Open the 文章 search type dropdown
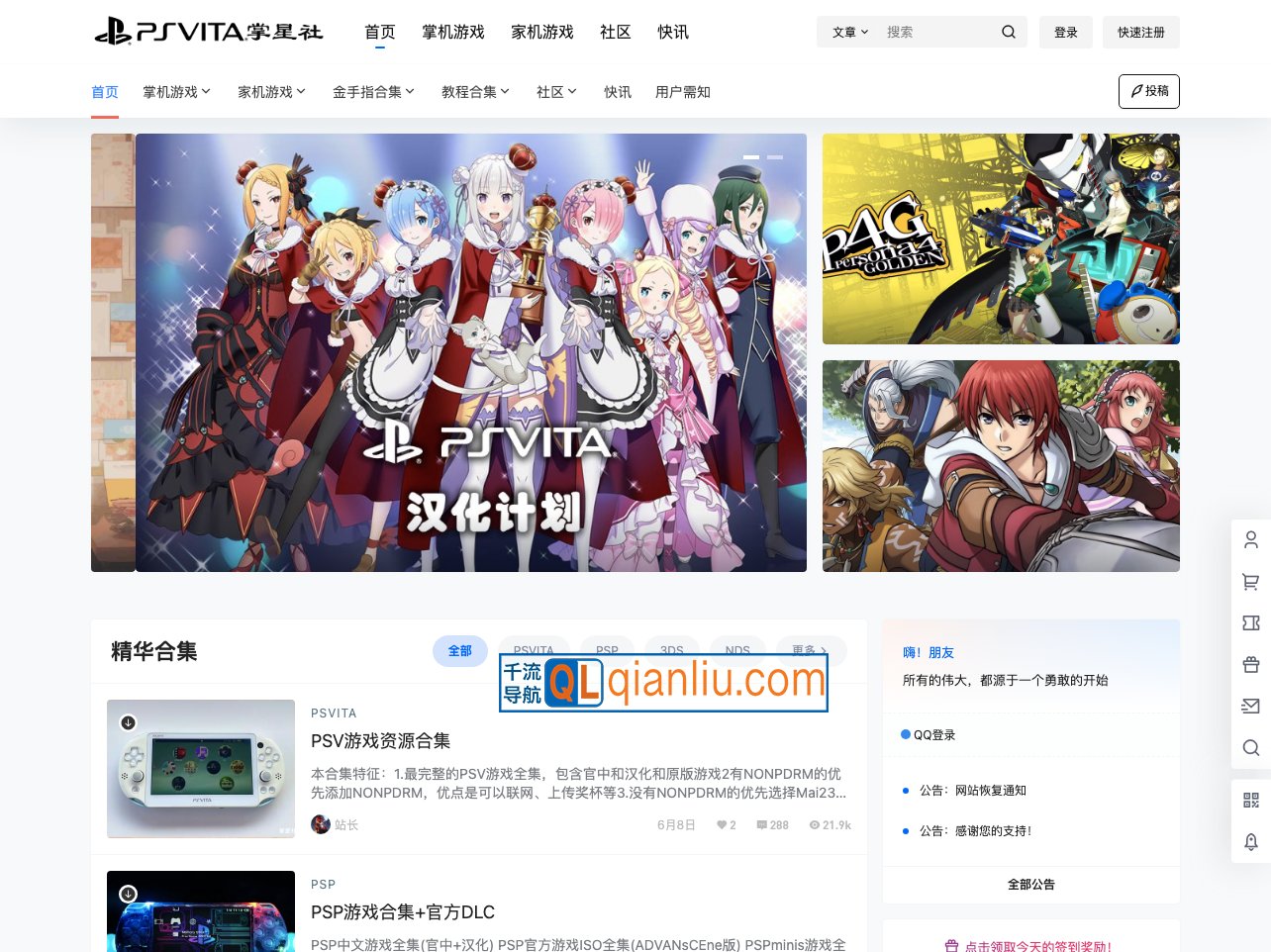1271x952 pixels. point(847,32)
